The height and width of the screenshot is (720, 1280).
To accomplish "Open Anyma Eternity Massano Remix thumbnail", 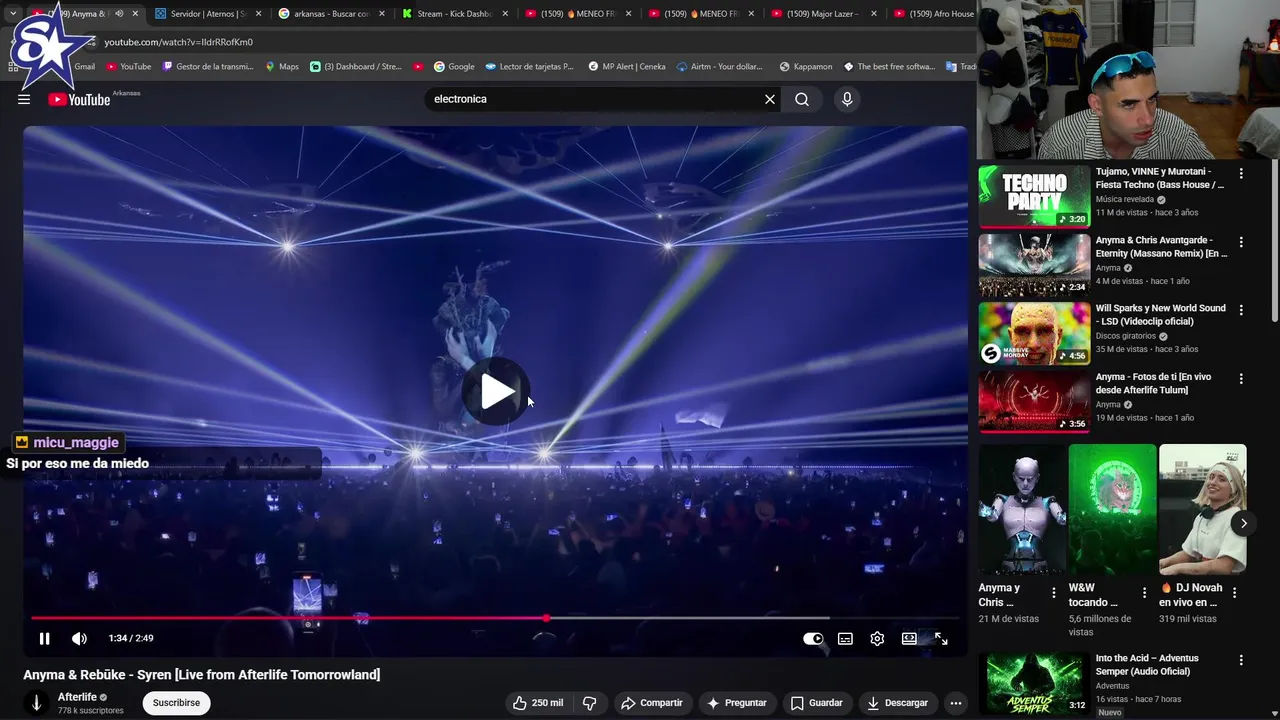I will 1034,265.
